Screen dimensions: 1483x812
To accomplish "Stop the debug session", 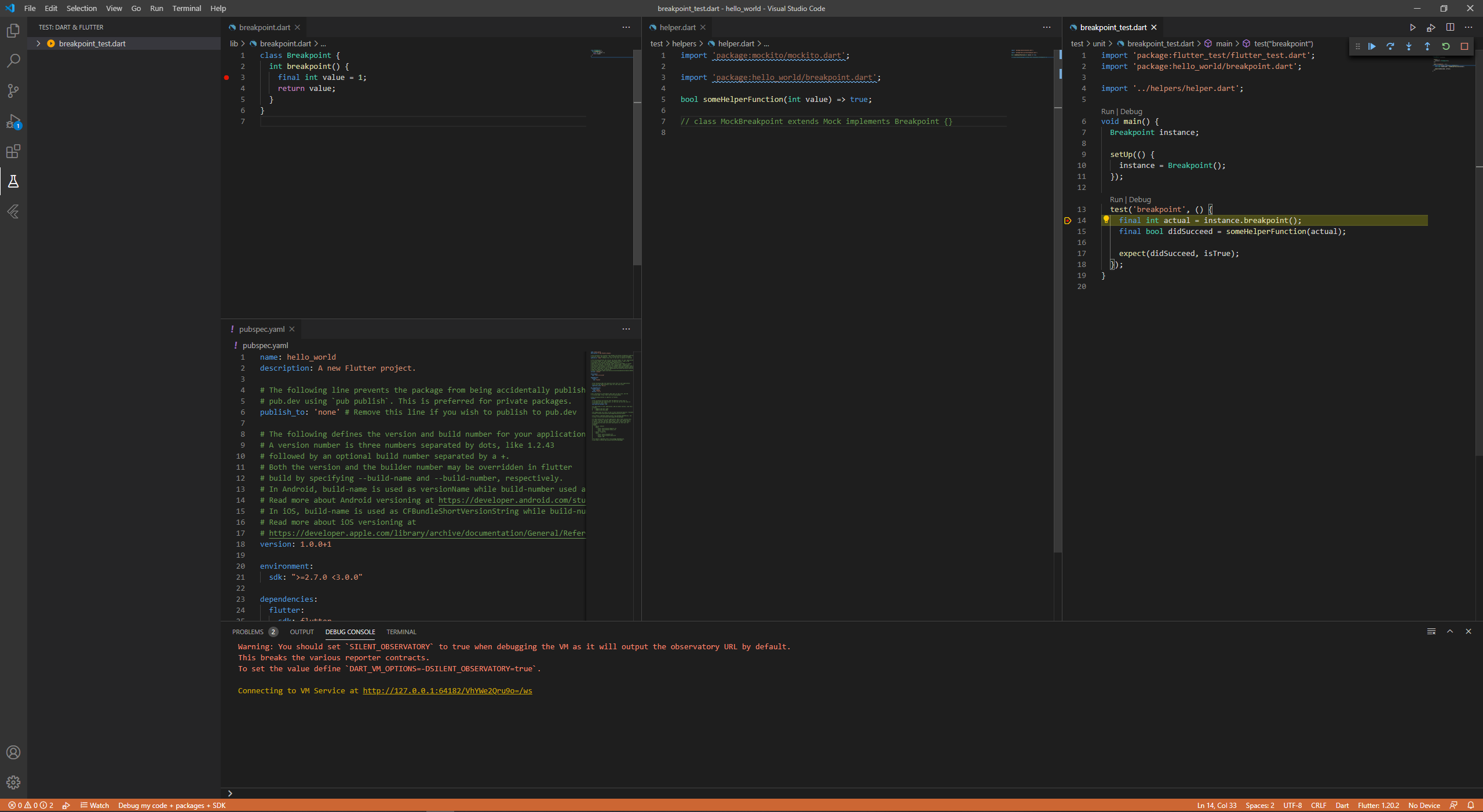I will click(1464, 46).
